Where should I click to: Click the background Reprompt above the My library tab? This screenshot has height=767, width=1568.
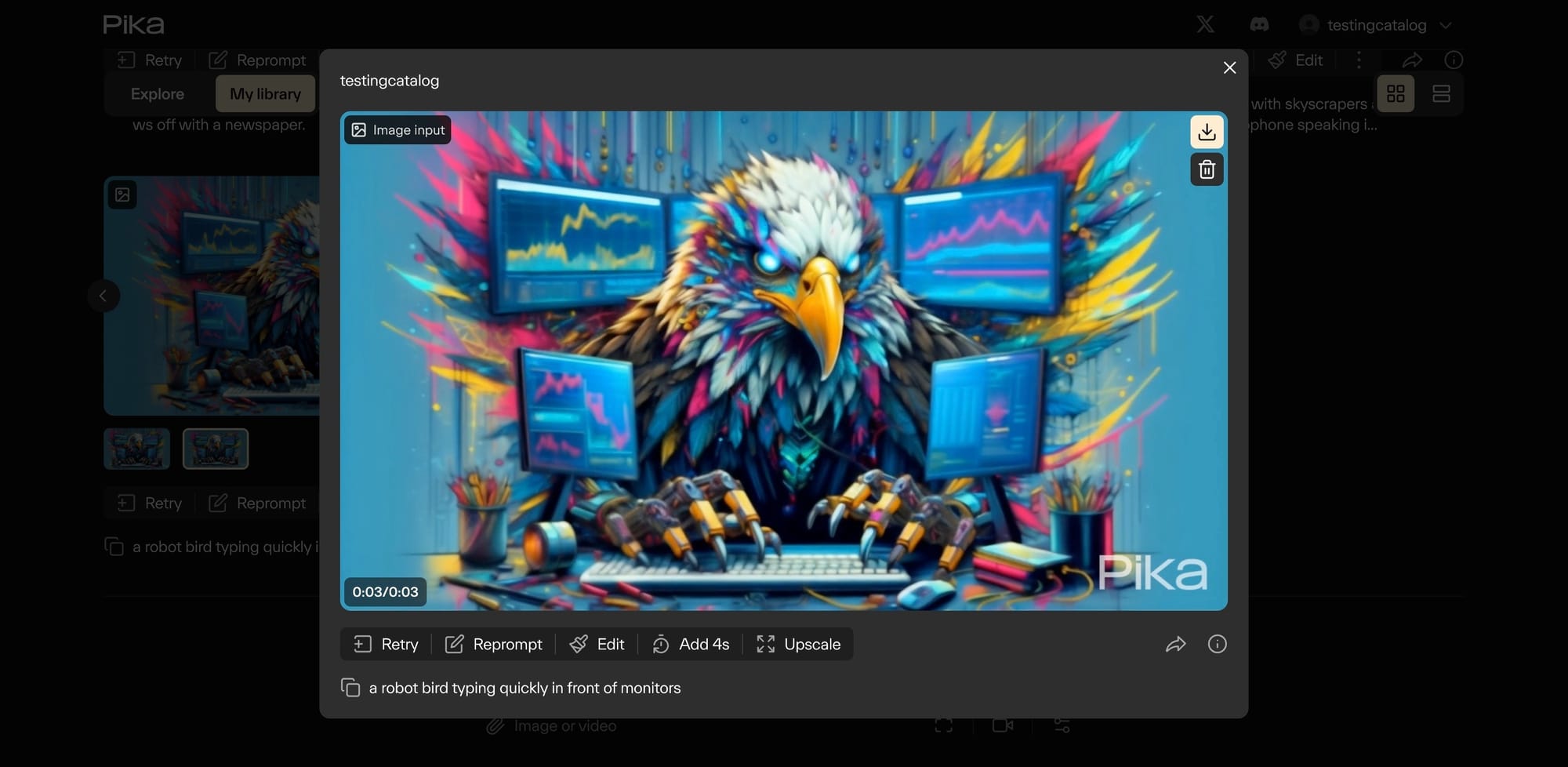point(257,60)
